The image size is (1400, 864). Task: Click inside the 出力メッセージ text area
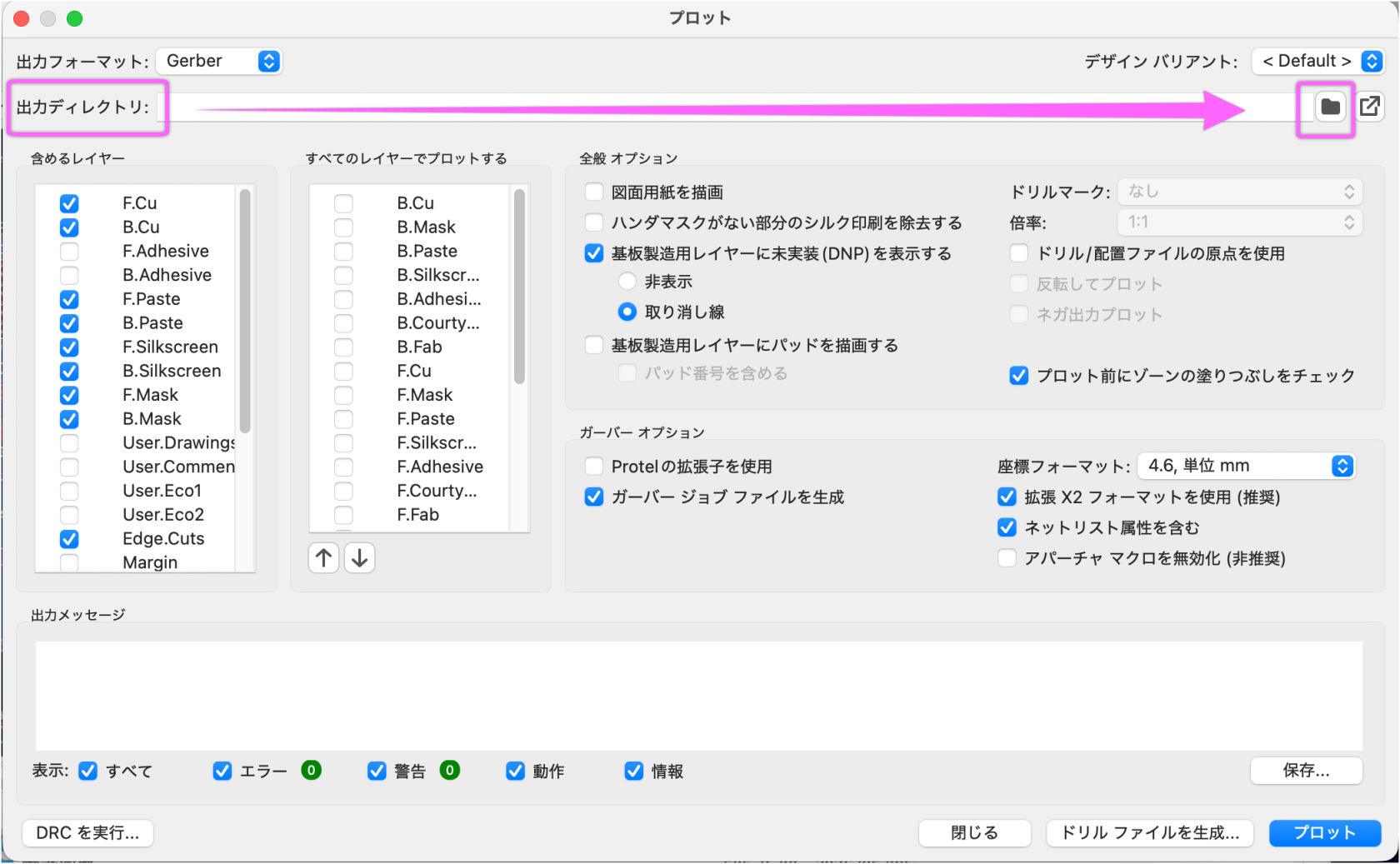point(699,696)
